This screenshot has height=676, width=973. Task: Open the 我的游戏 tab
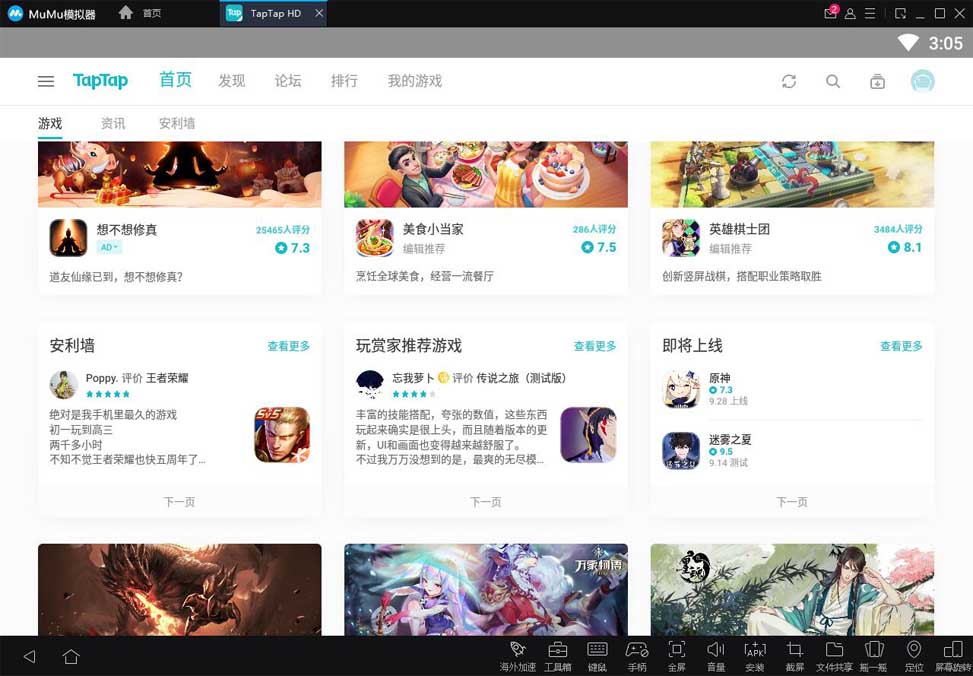coord(415,81)
